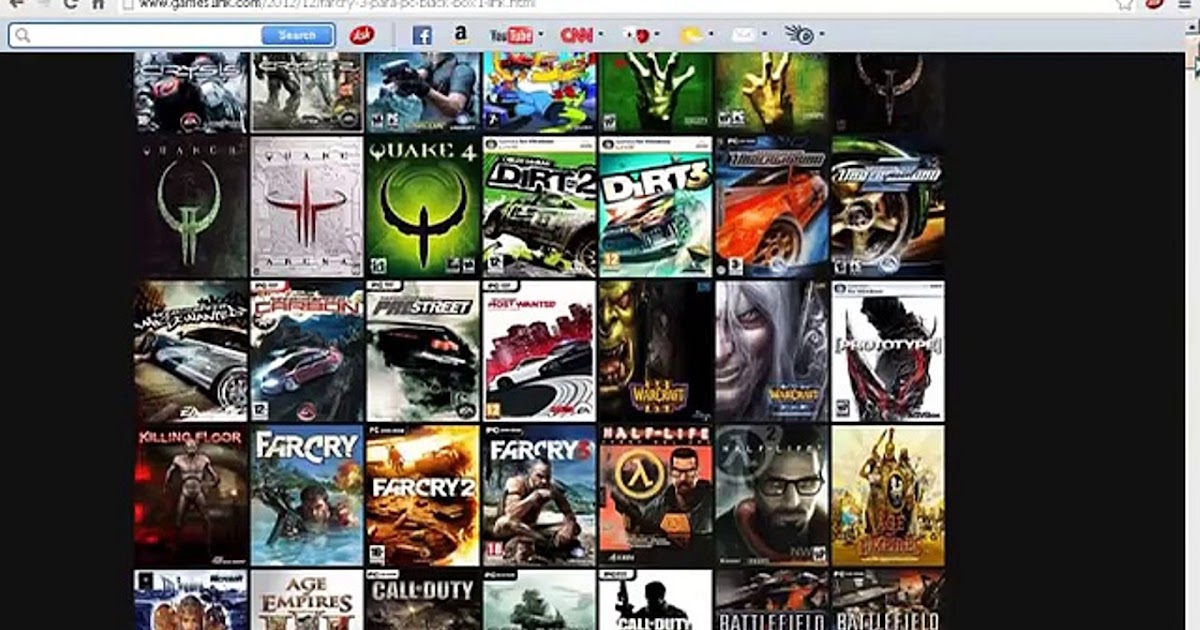Open Need for Speed Underground cover
The image size is (1200, 630).
[x=772, y=207]
